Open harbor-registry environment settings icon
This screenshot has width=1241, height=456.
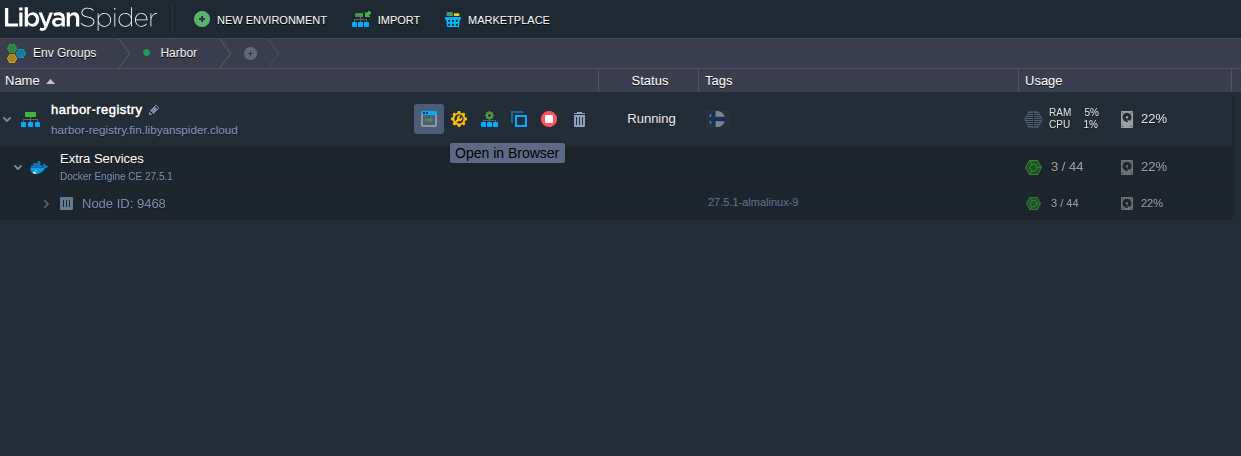coord(459,119)
